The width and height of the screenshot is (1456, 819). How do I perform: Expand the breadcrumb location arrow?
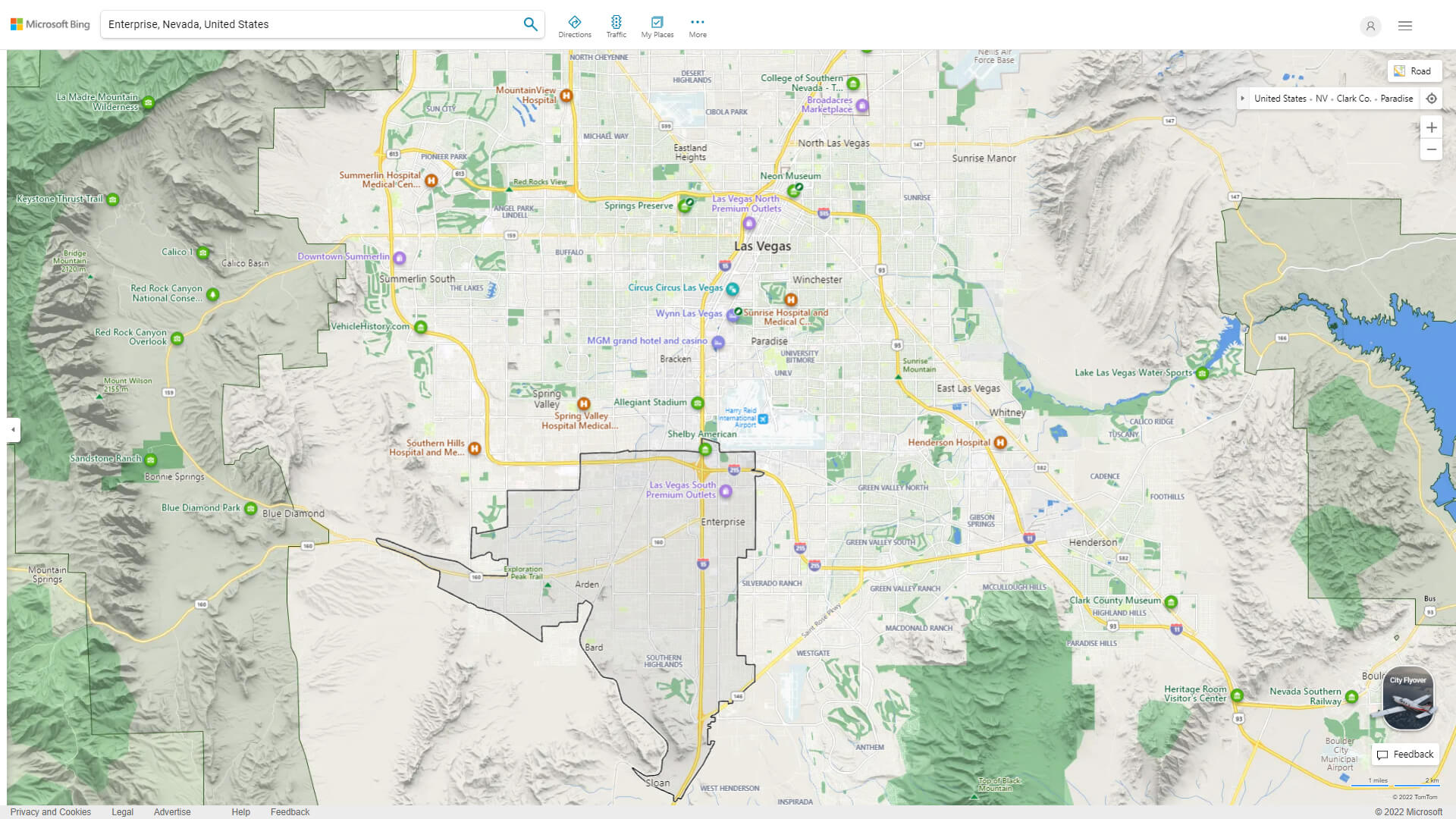[1243, 98]
